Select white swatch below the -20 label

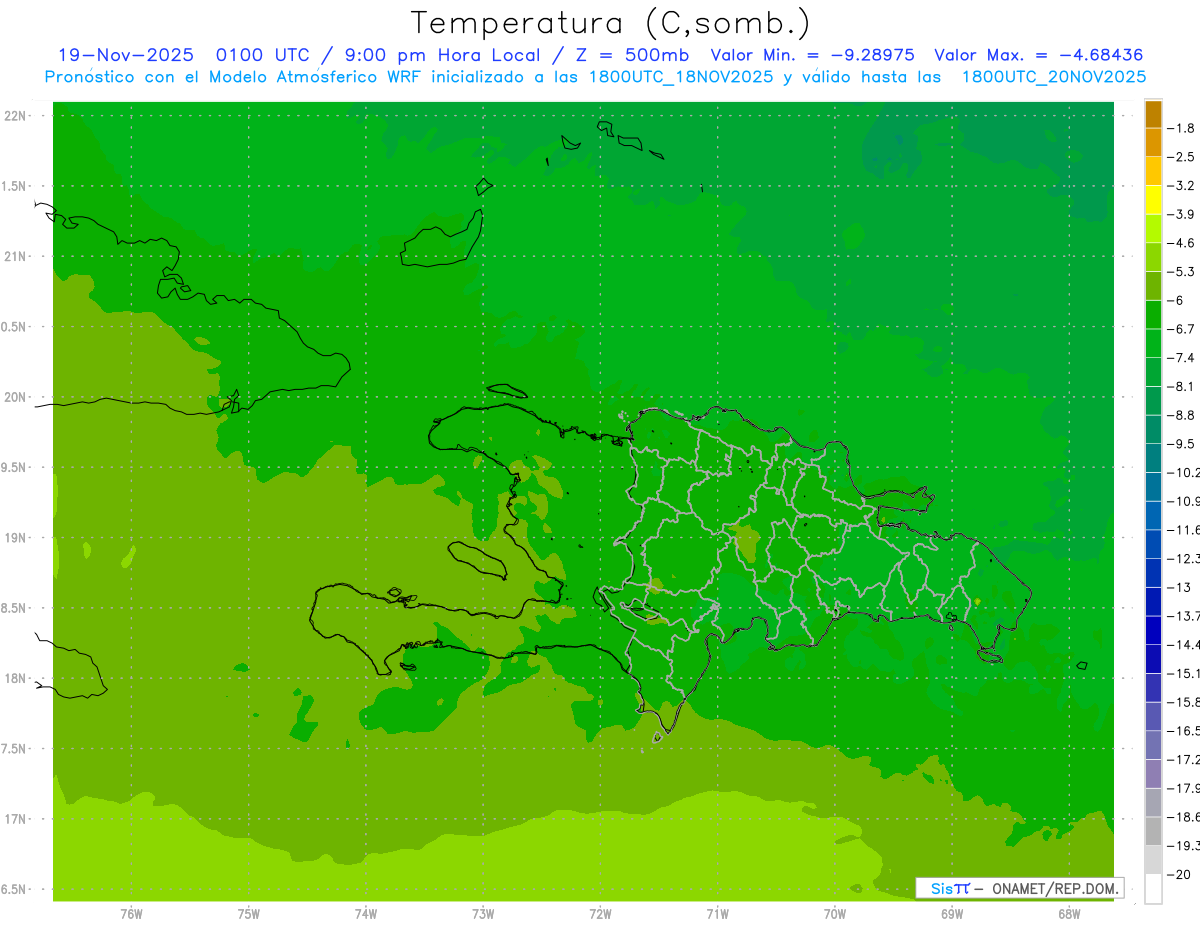point(1153,889)
